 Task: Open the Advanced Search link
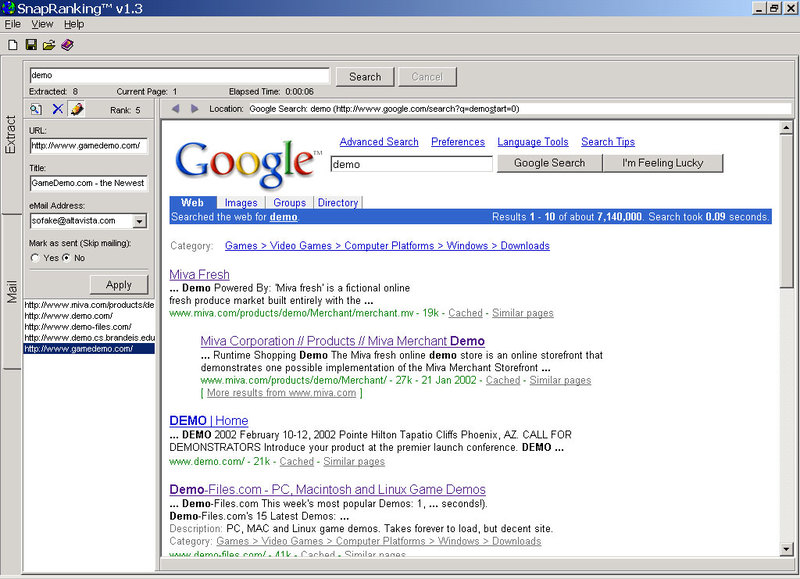379,142
